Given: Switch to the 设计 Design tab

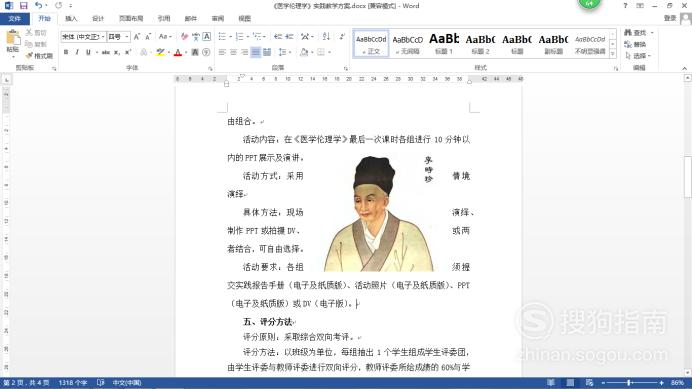Looking at the screenshot, I should 98,19.
